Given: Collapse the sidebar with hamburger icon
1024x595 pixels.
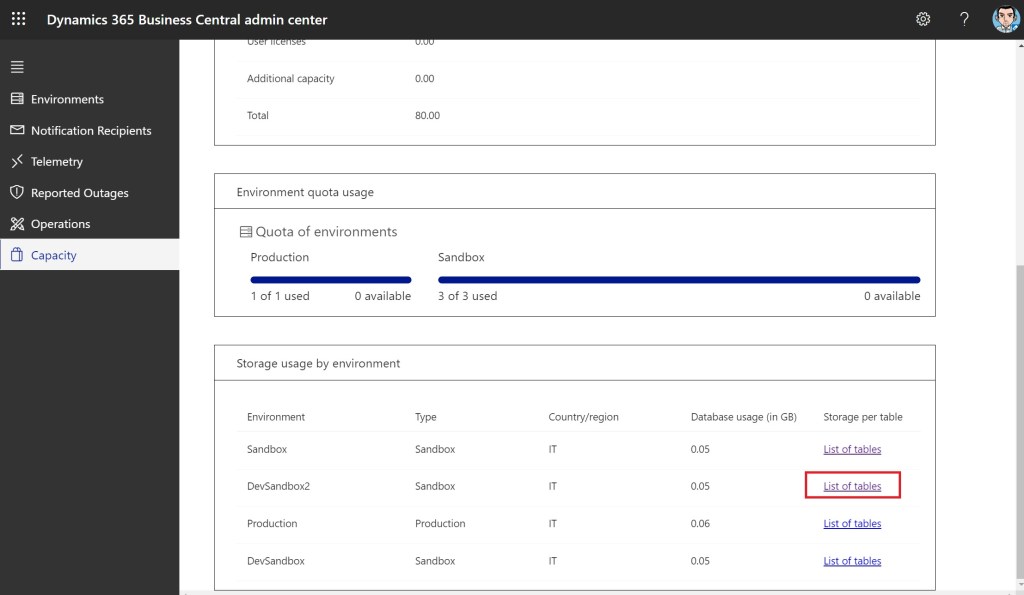Looking at the screenshot, I should tap(17, 67).
